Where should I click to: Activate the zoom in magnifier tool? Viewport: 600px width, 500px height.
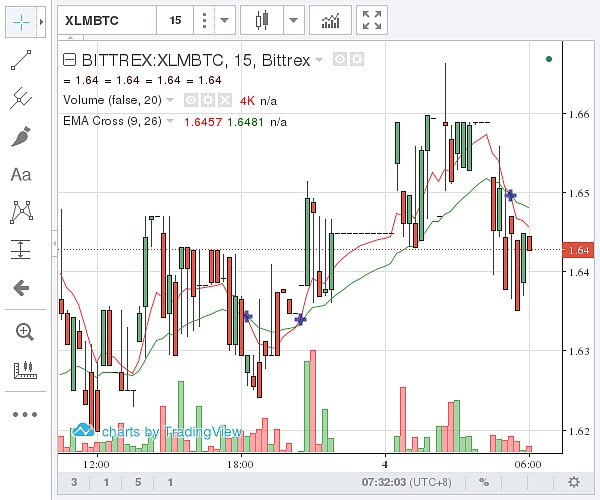tap(24, 332)
